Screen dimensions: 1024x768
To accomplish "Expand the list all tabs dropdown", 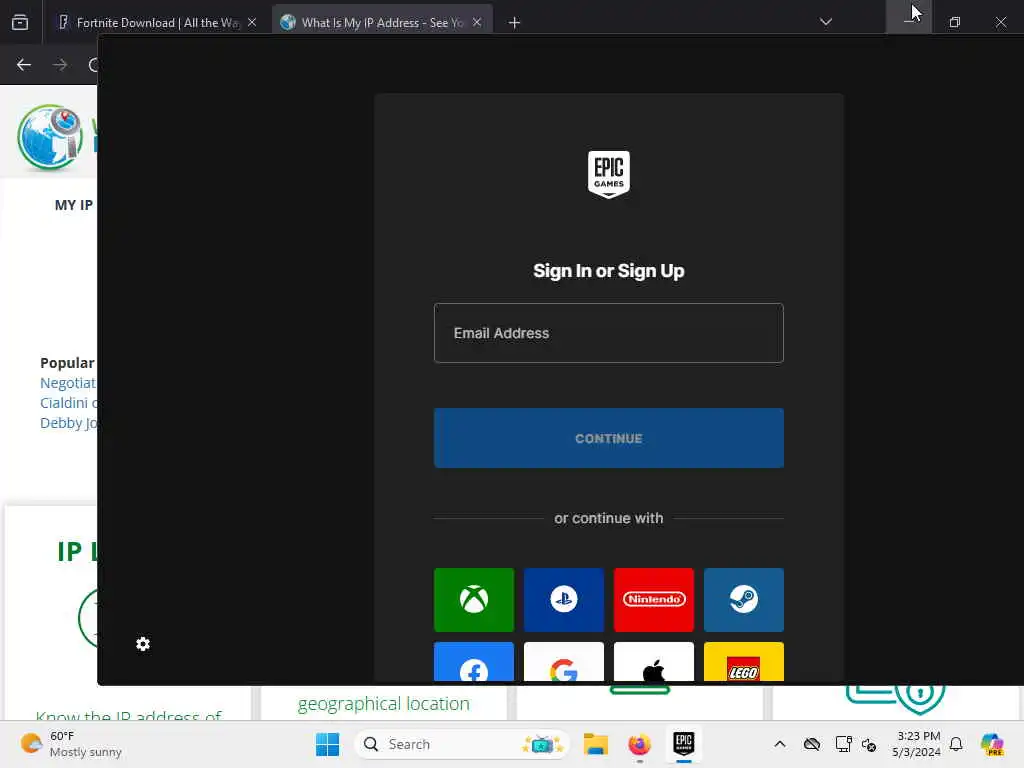I will (x=826, y=22).
